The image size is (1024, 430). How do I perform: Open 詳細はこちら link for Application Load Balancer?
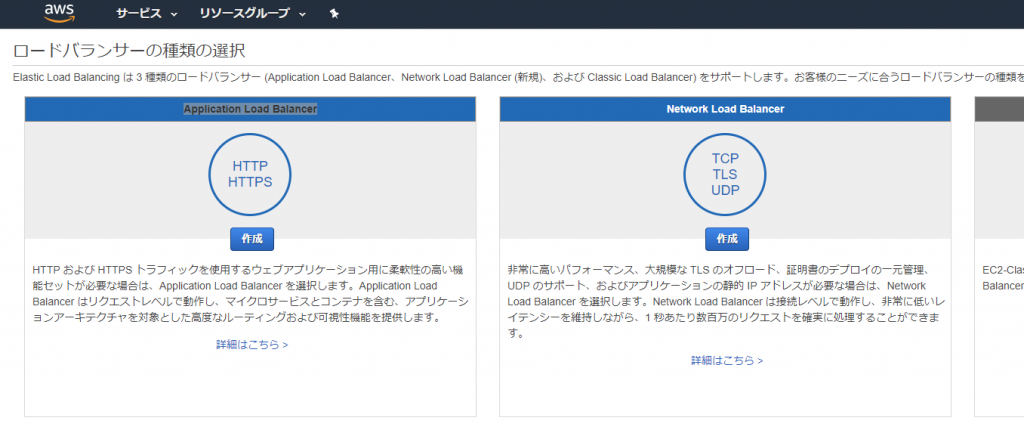tap(251, 344)
